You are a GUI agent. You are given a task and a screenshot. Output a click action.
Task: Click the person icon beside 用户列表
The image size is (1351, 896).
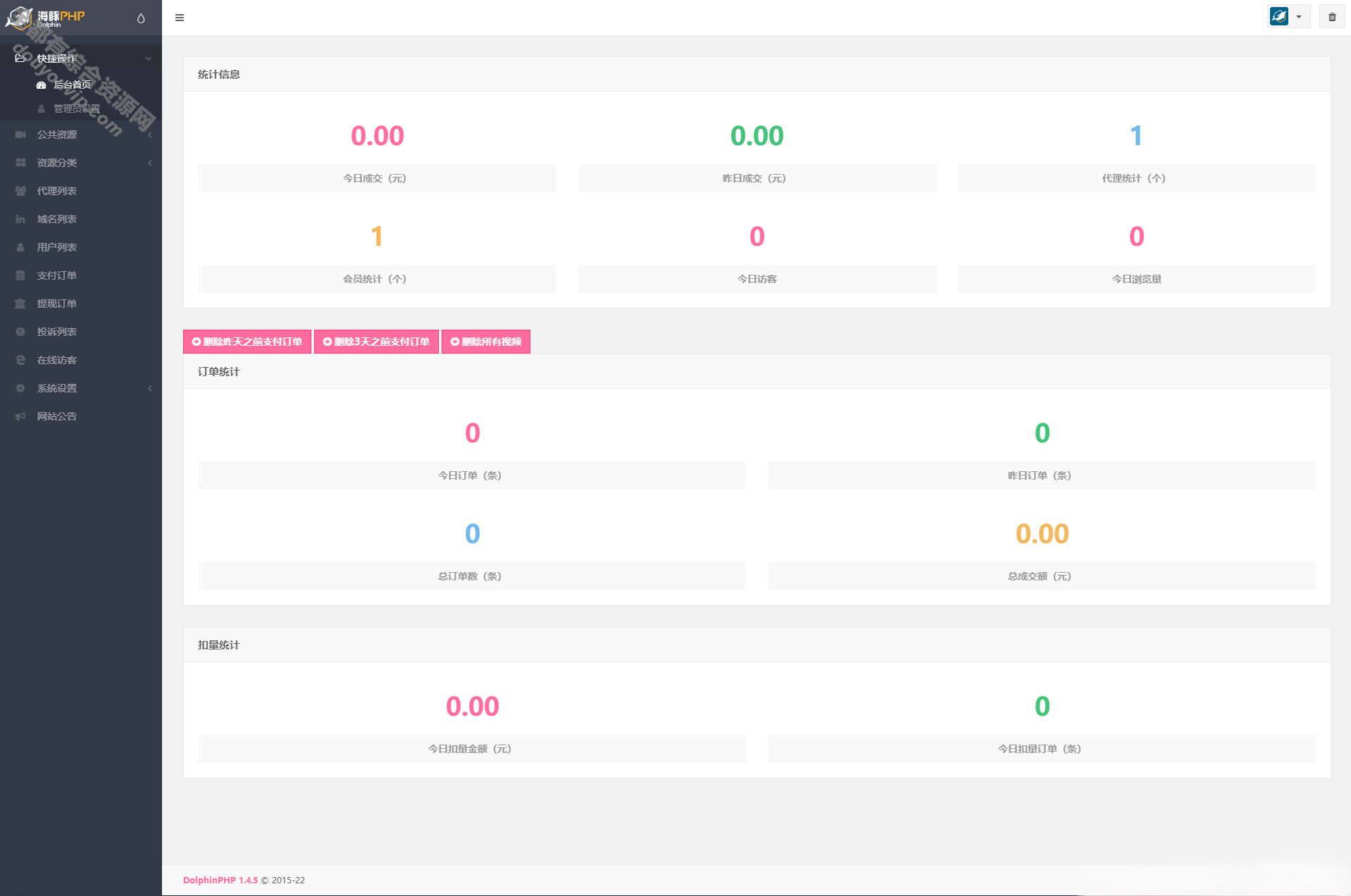pos(20,247)
